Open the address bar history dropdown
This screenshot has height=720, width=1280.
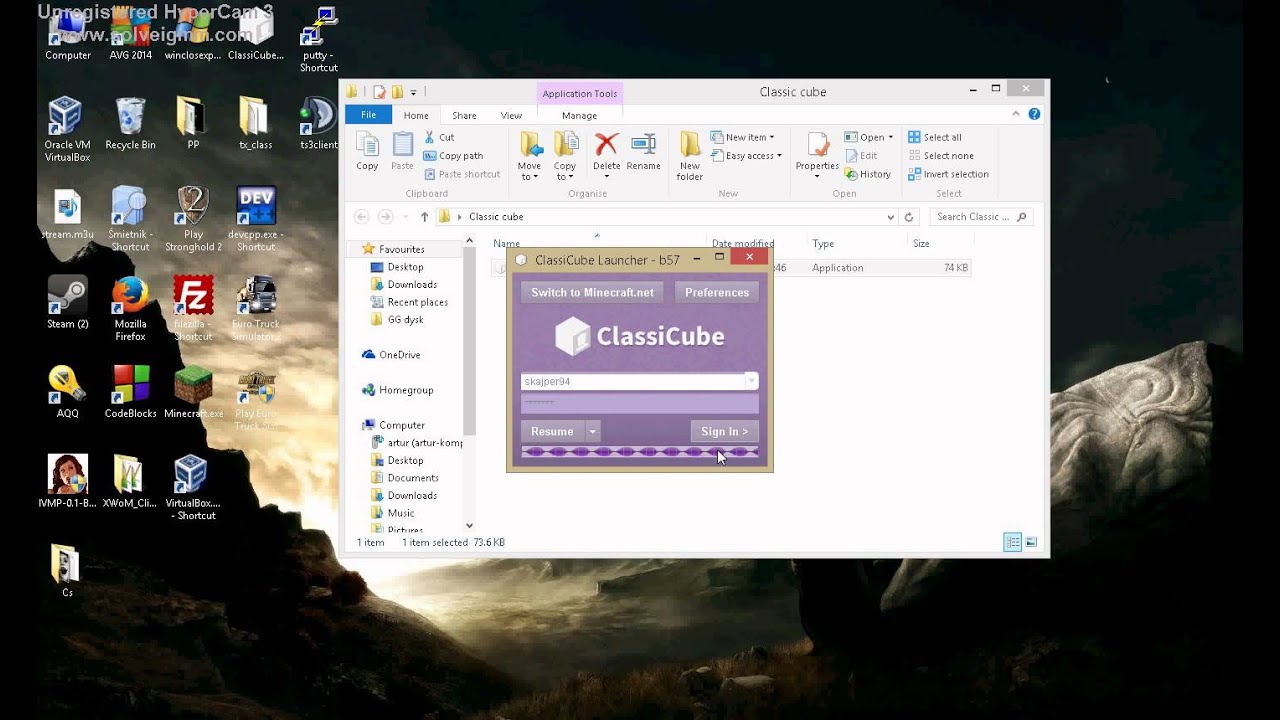click(890, 217)
